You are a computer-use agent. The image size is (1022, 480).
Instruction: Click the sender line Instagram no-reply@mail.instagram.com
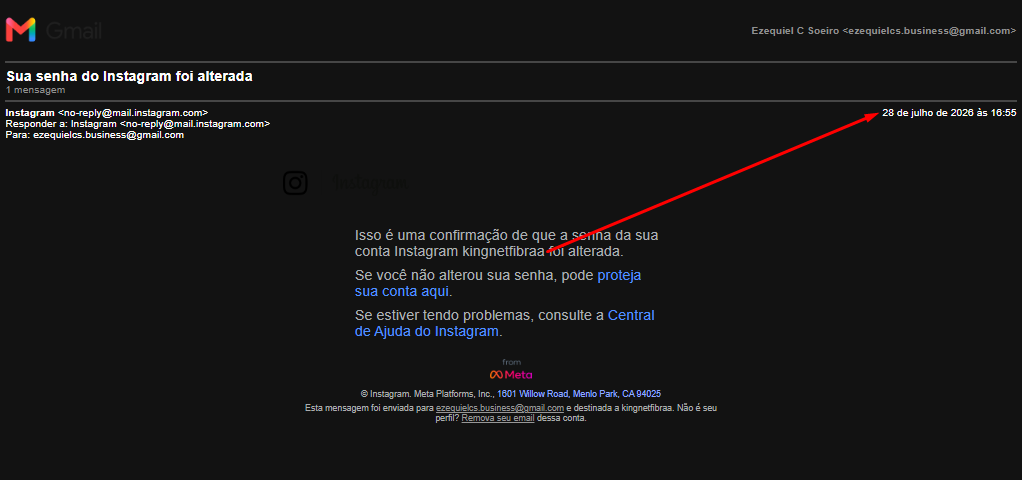click(x=107, y=113)
